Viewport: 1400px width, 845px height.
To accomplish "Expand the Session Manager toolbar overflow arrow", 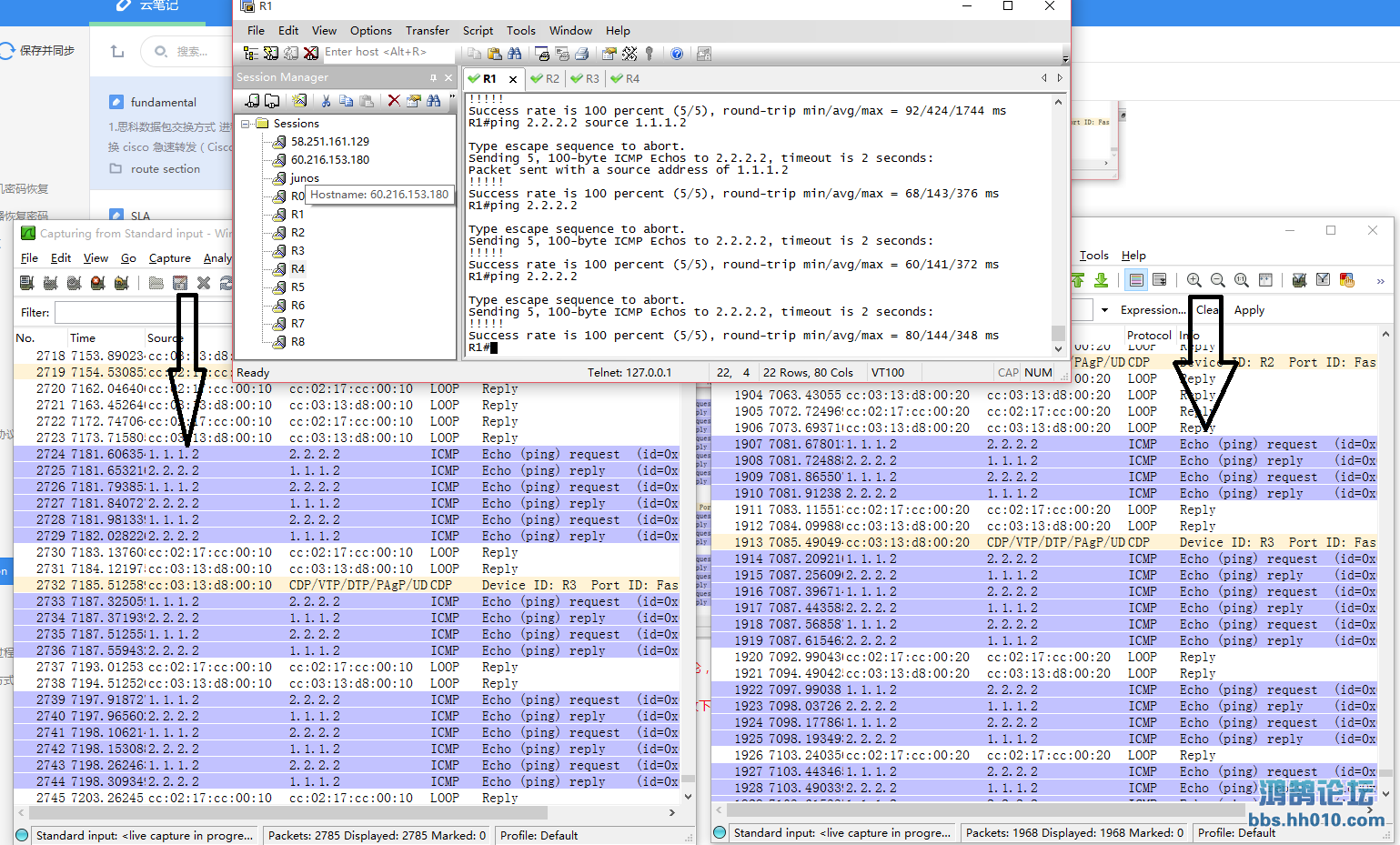I will pos(452,98).
